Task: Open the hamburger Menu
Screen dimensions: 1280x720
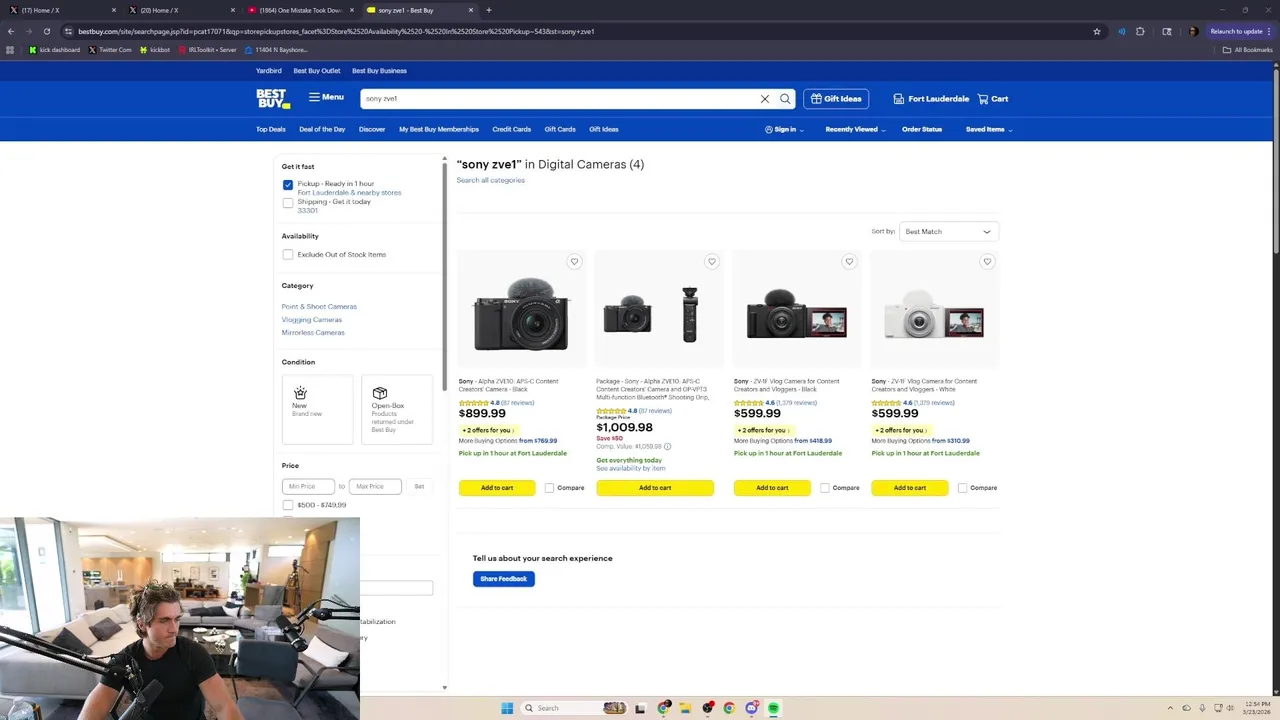Action: (326, 97)
